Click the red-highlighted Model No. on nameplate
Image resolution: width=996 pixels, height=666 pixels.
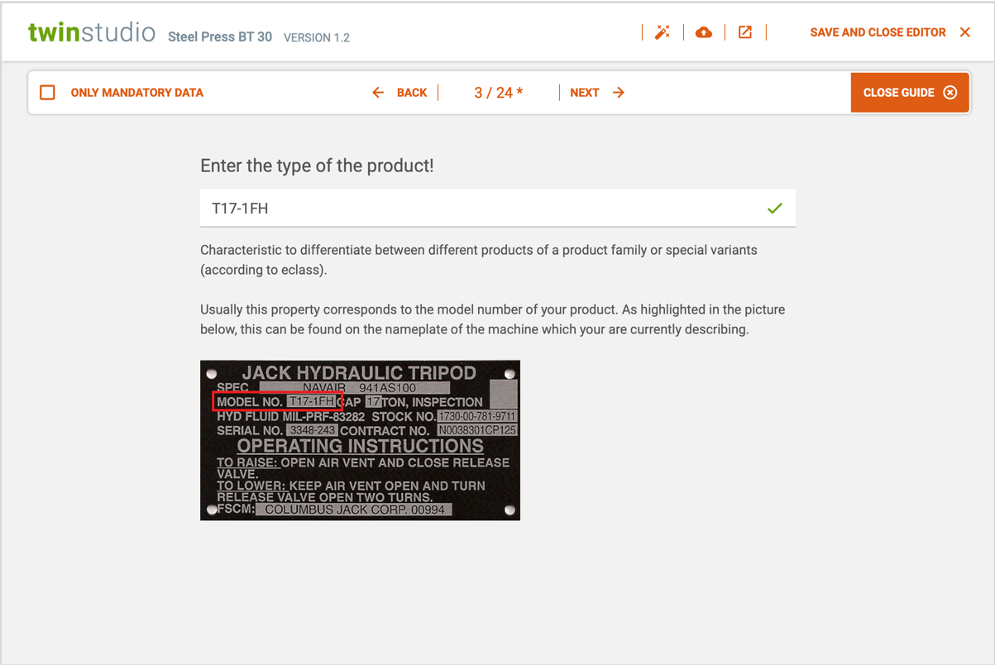coord(278,402)
